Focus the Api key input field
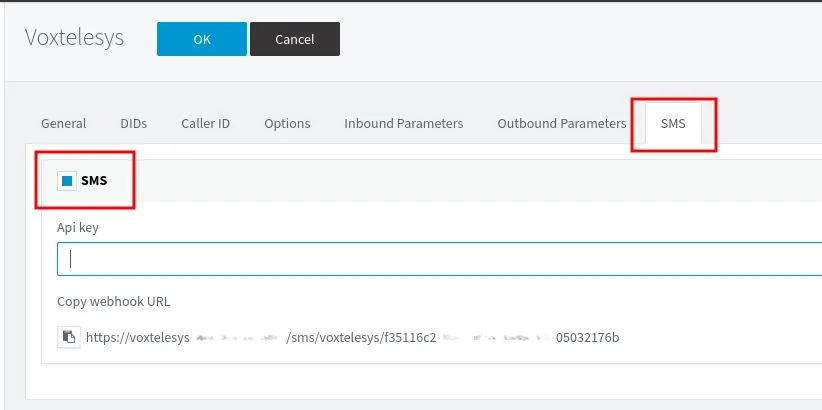 click(x=439, y=259)
